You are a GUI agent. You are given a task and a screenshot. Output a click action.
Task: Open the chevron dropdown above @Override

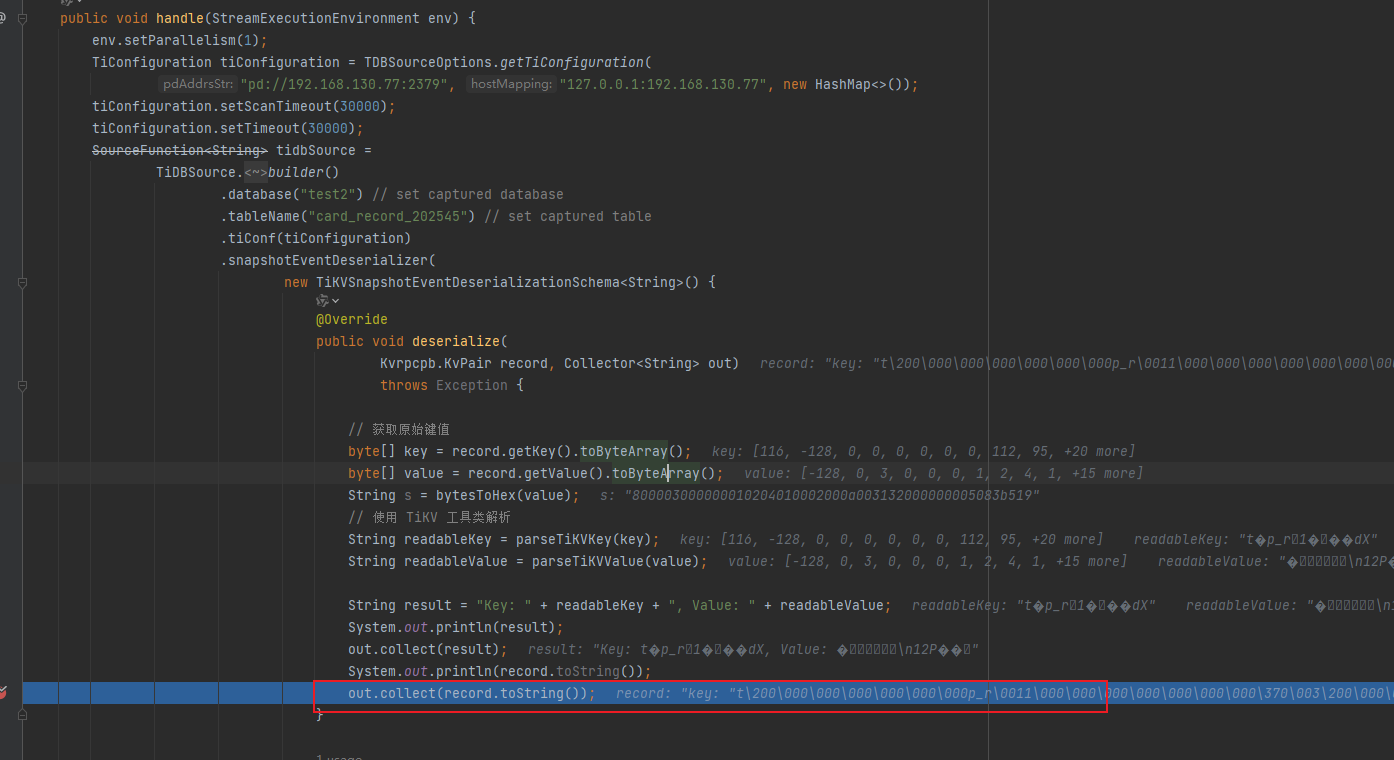pyautogui.click(x=335, y=301)
